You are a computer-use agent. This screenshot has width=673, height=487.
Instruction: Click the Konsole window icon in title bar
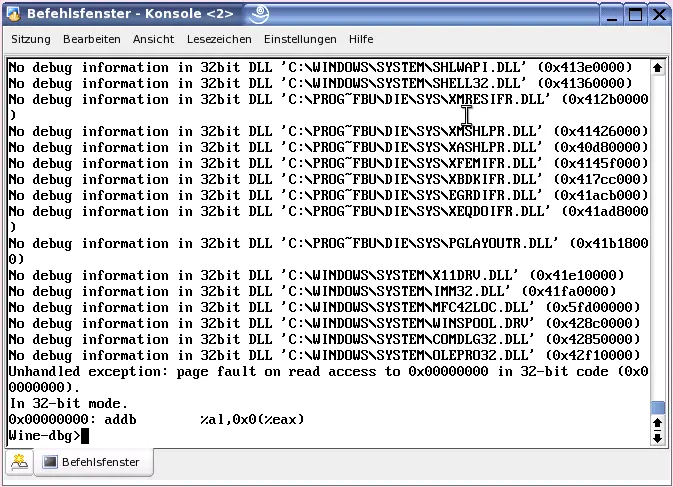(x=14, y=14)
